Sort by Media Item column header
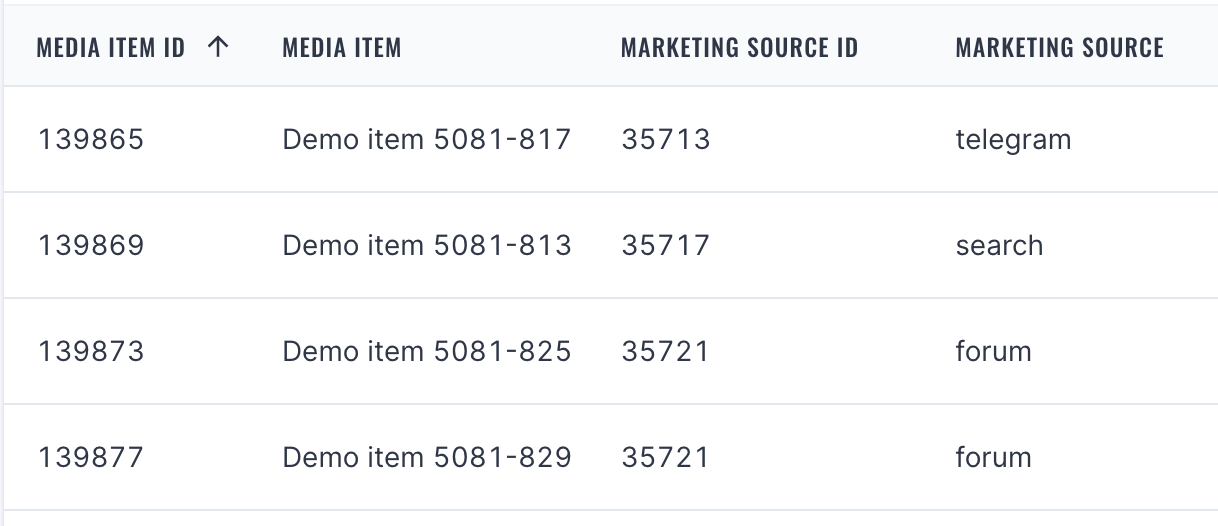1218x526 pixels. click(x=342, y=47)
